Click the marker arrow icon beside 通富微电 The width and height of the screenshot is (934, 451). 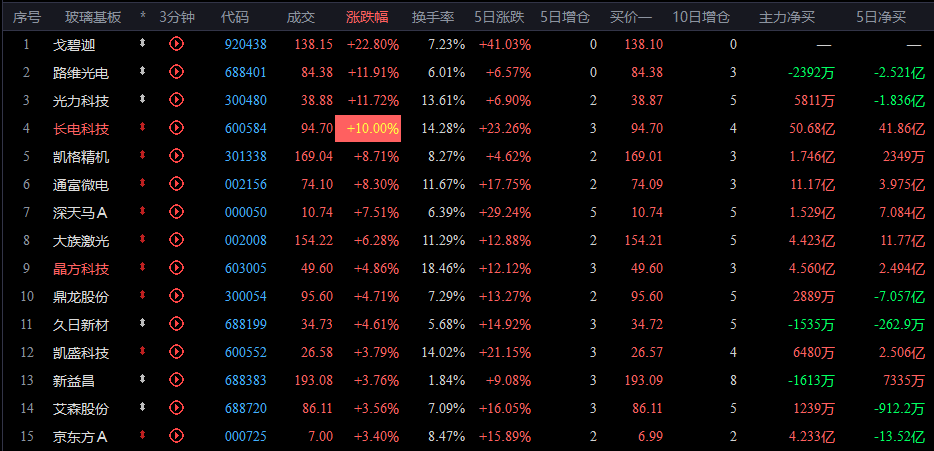tap(142, 182)
